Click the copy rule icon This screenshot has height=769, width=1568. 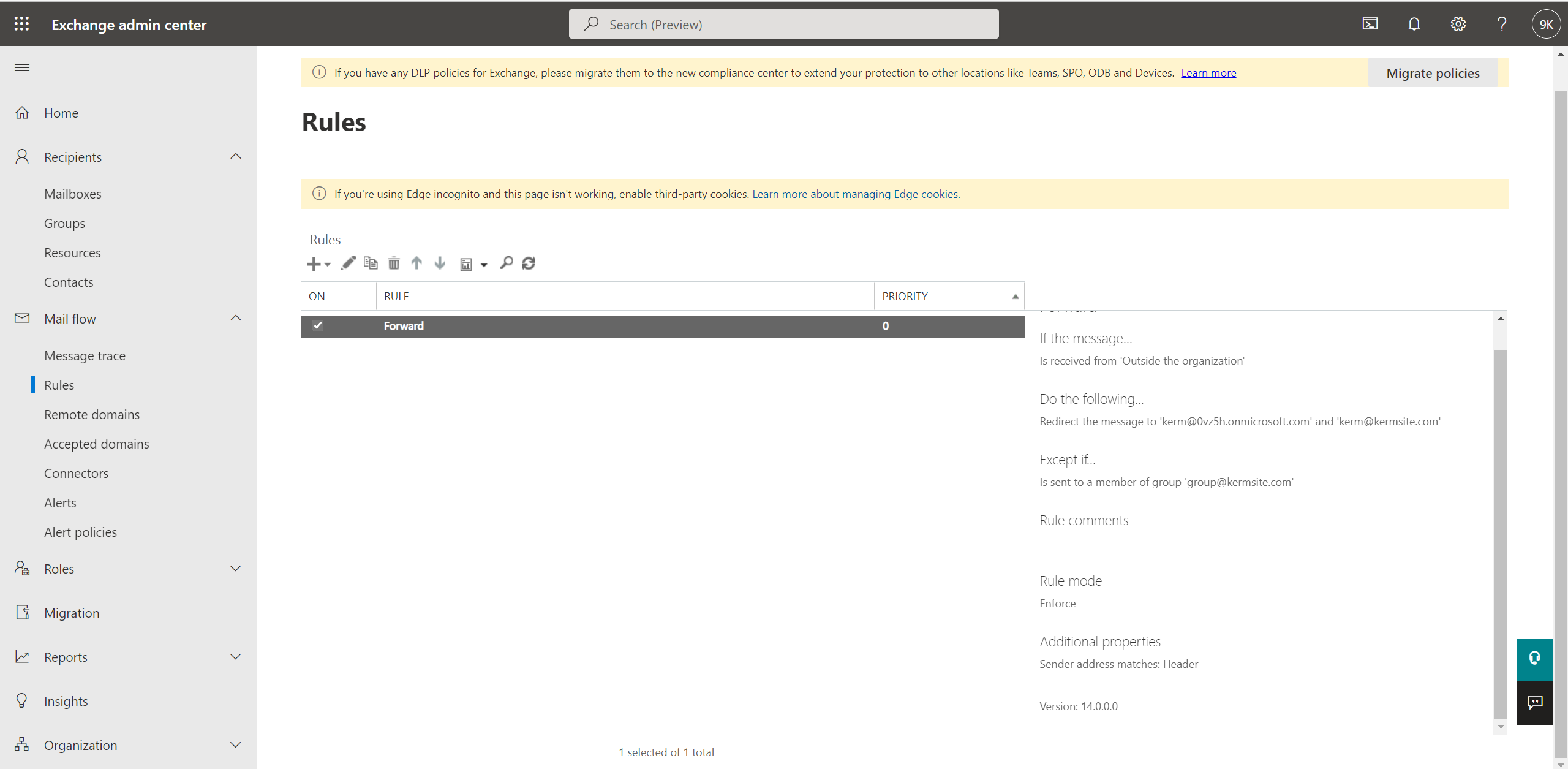[371, 263]
